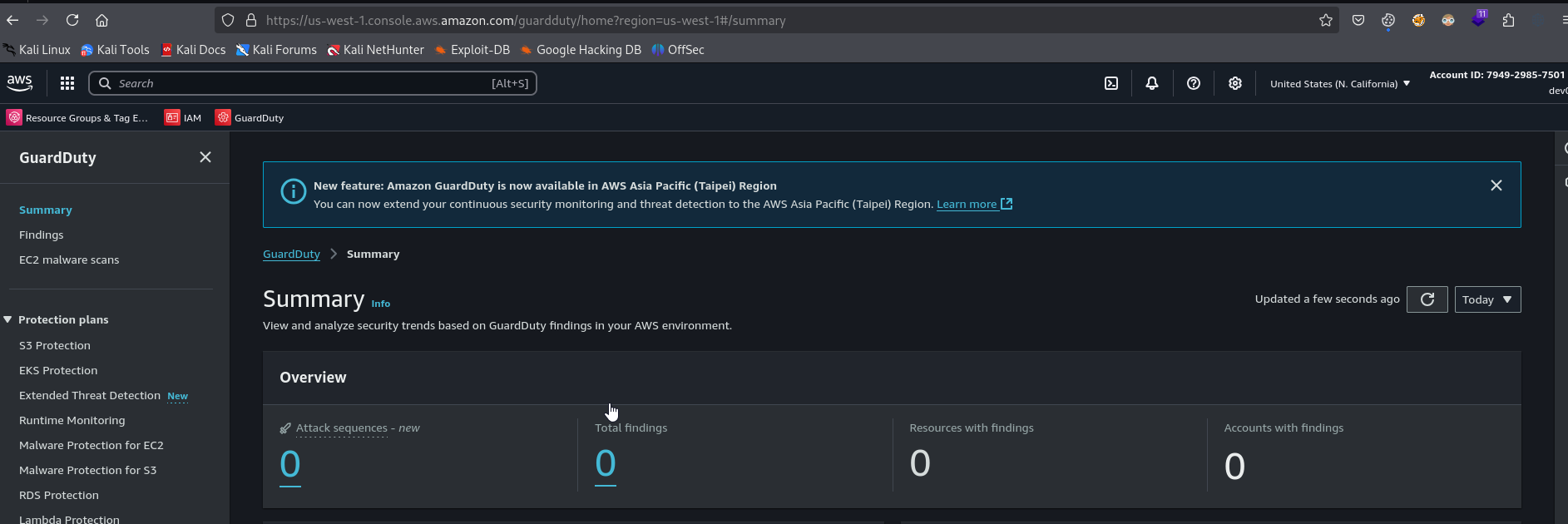This screenshot has height=524, width=1568.
Task: Open EC2 malware scans in the sidebar
Action: [x=69, y=260]
